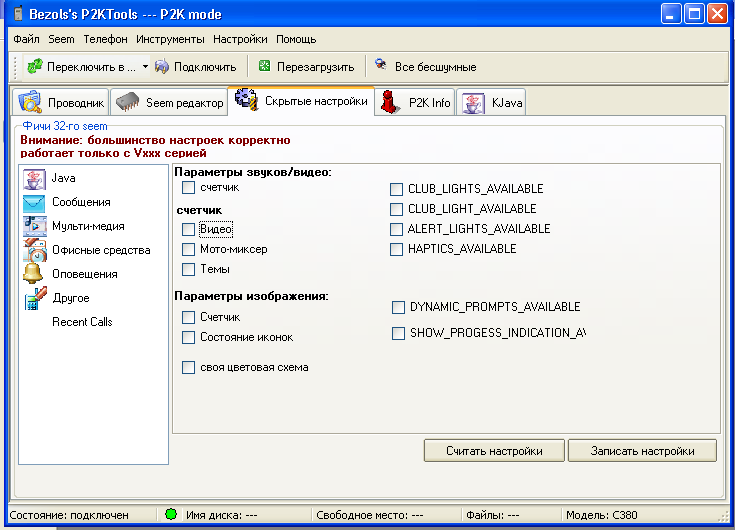735x530 pixels.
Task: Open the Телефон menu
Action: (105, 39)
